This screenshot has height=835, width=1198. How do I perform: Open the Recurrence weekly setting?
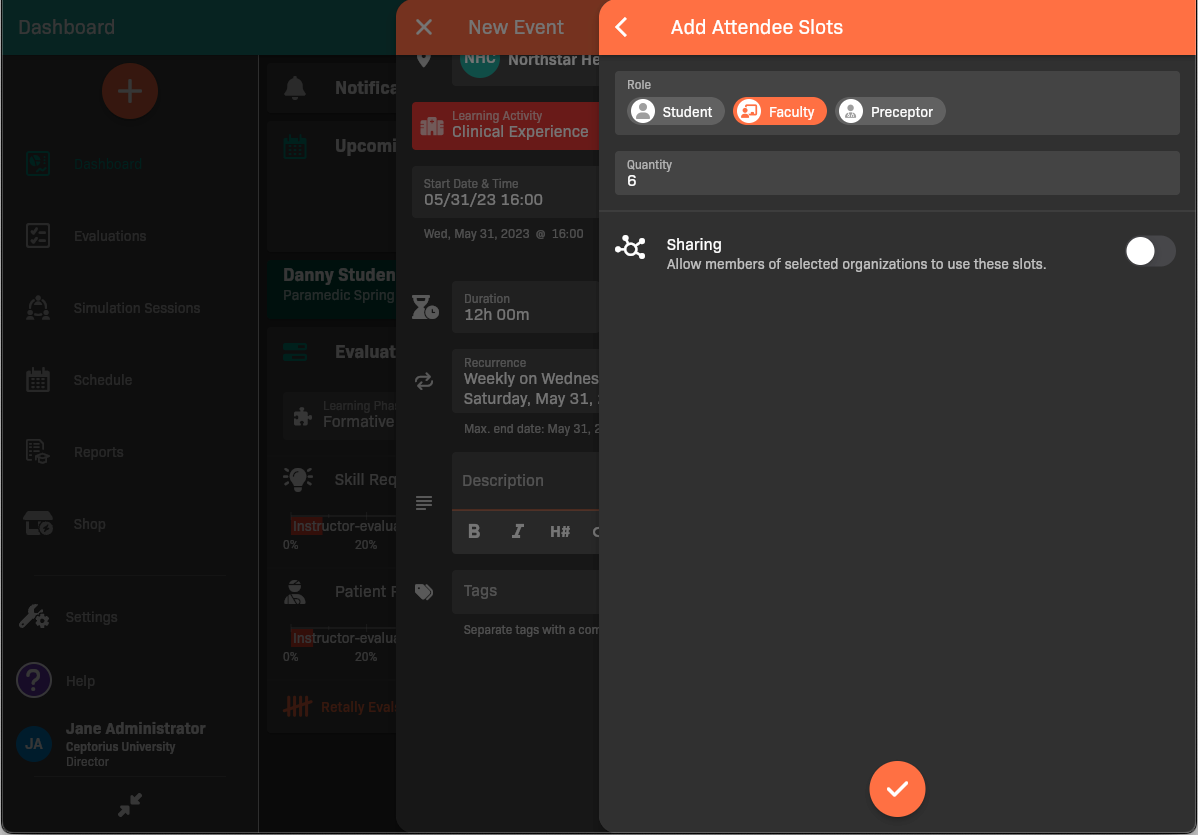point(525,380)
